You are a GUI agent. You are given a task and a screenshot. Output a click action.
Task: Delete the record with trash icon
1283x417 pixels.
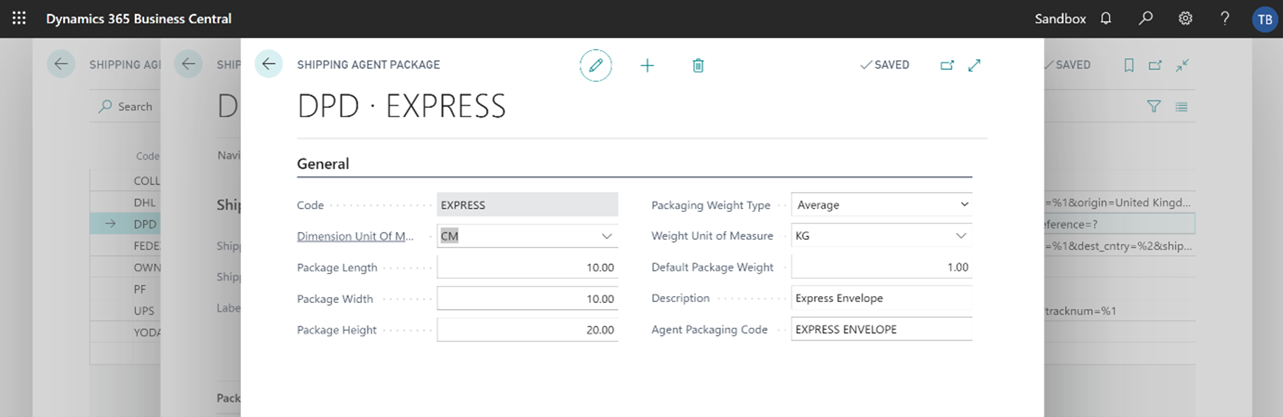click(698, 65)
